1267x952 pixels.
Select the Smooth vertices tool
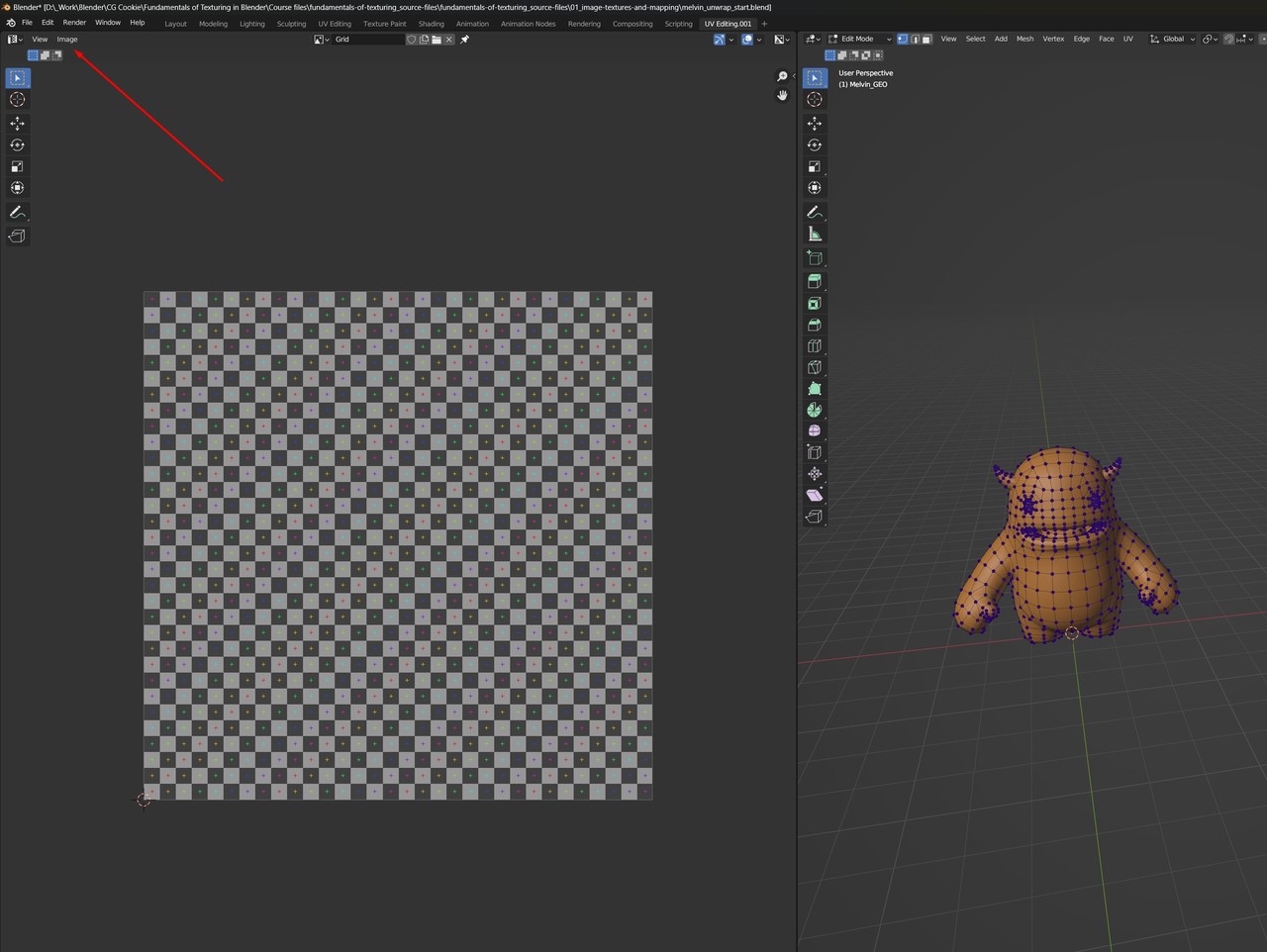tap(815, 431)
